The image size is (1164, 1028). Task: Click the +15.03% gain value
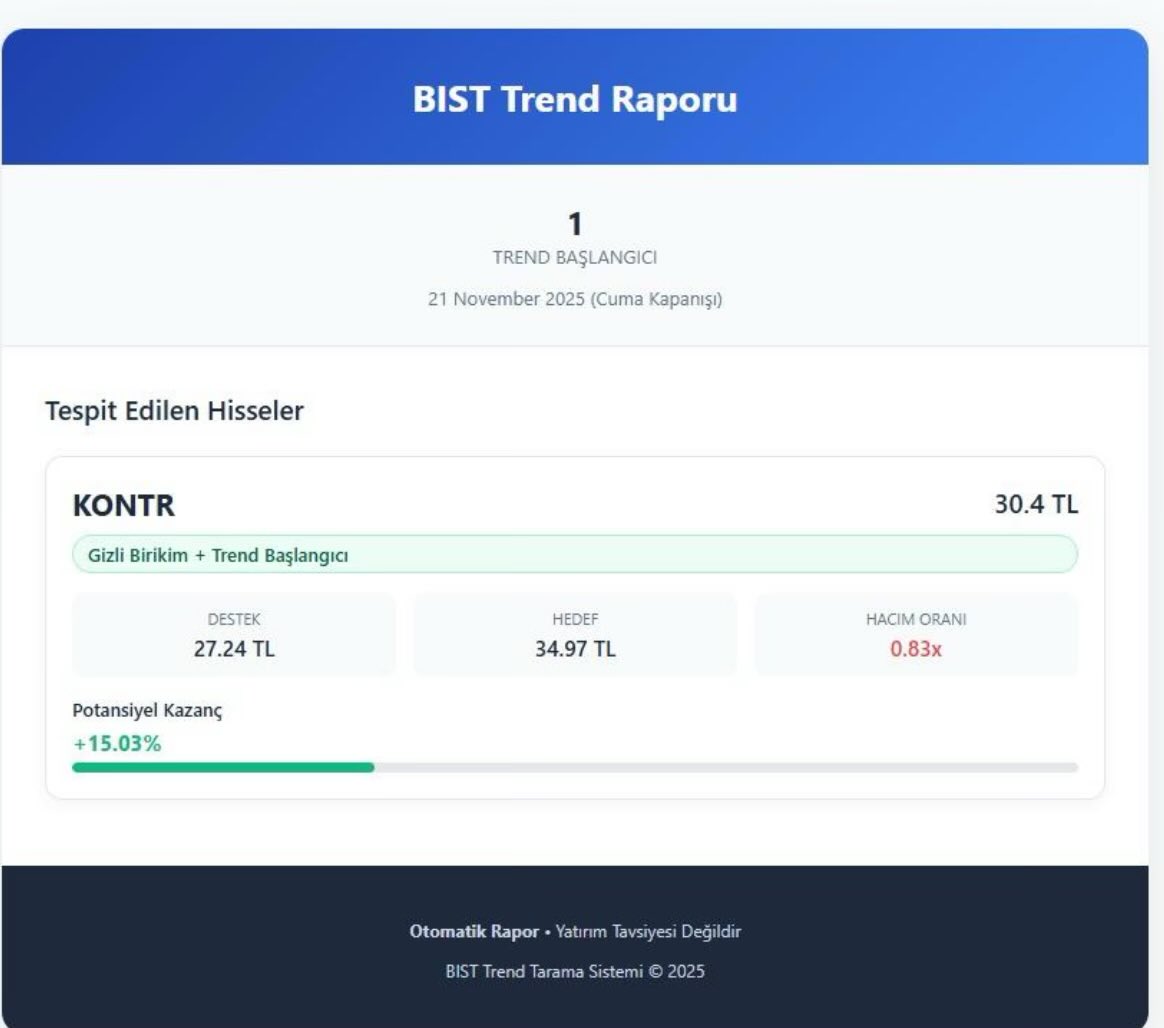click(117, 743)
